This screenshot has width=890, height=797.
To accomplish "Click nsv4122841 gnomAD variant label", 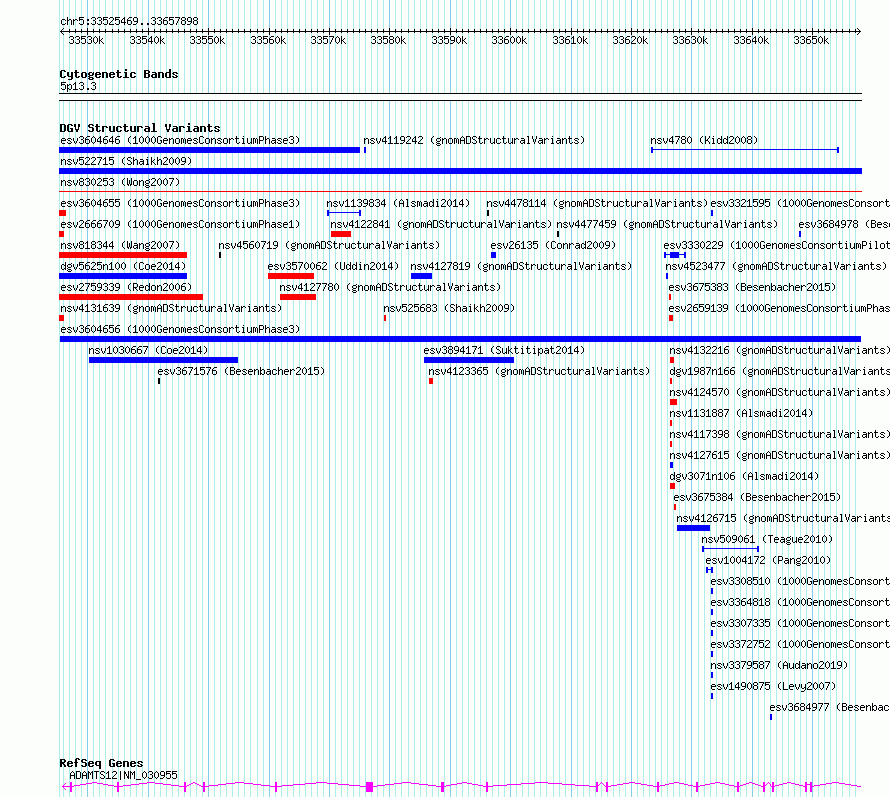I will (441, 224).
